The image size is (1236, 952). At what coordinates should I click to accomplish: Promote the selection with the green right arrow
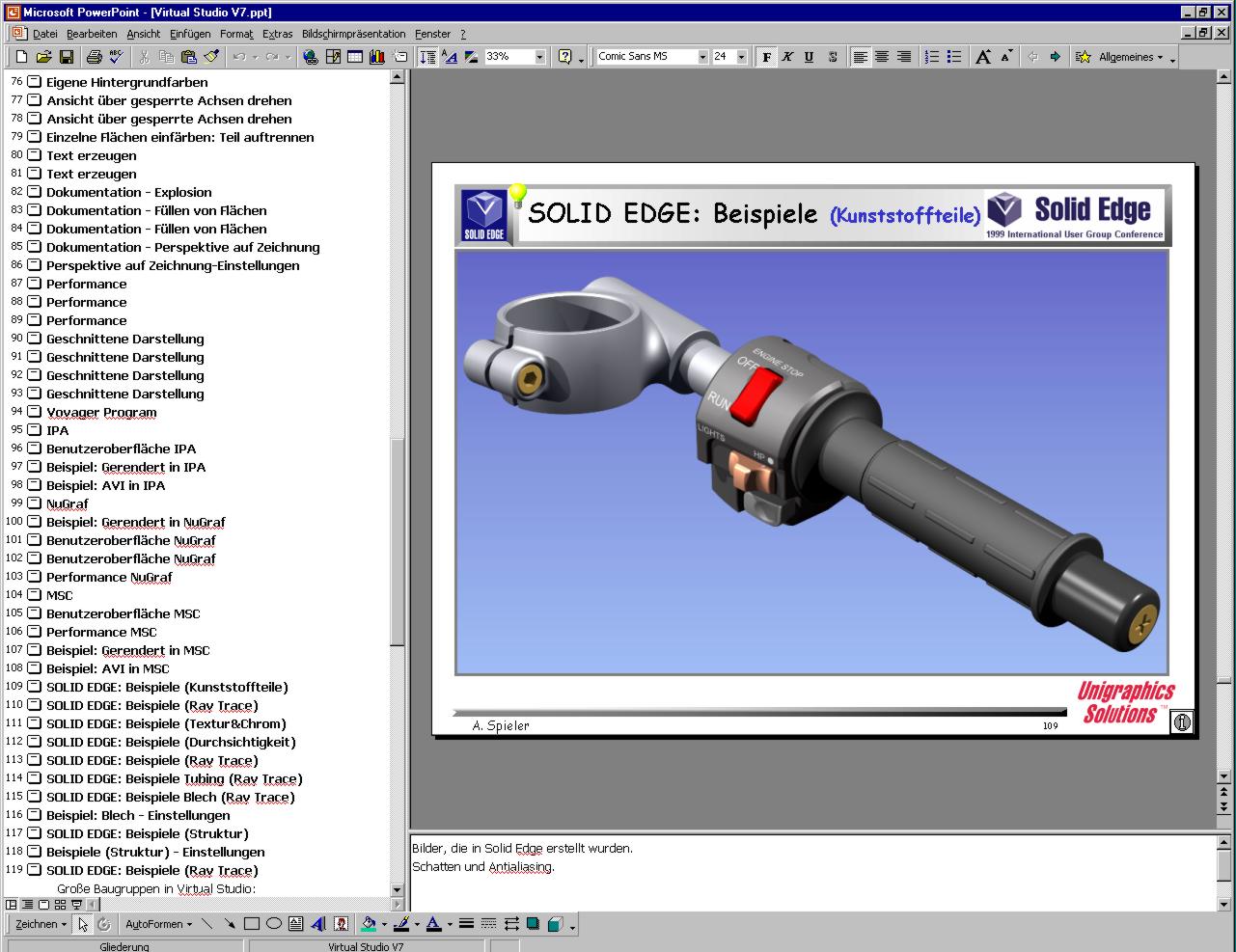point(1055,57)
